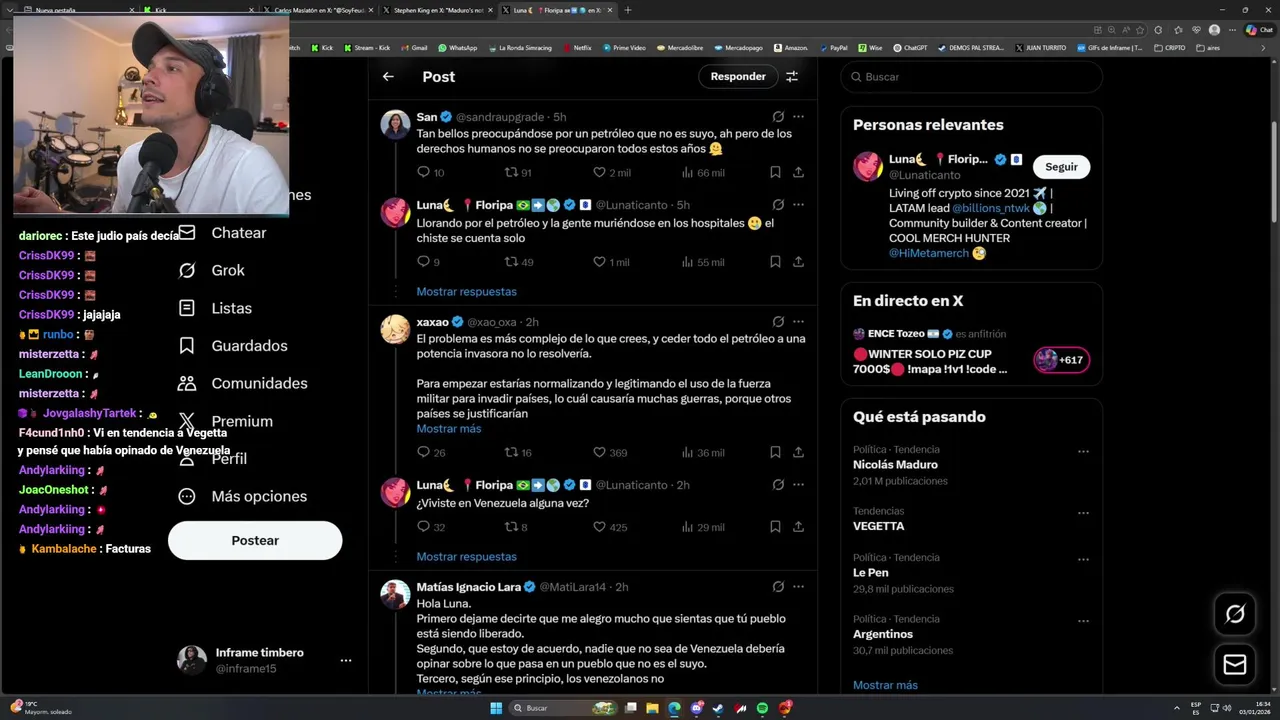Open the reply sort filter icon
The width and height of the screenshot is (1280, 720).
792,76
